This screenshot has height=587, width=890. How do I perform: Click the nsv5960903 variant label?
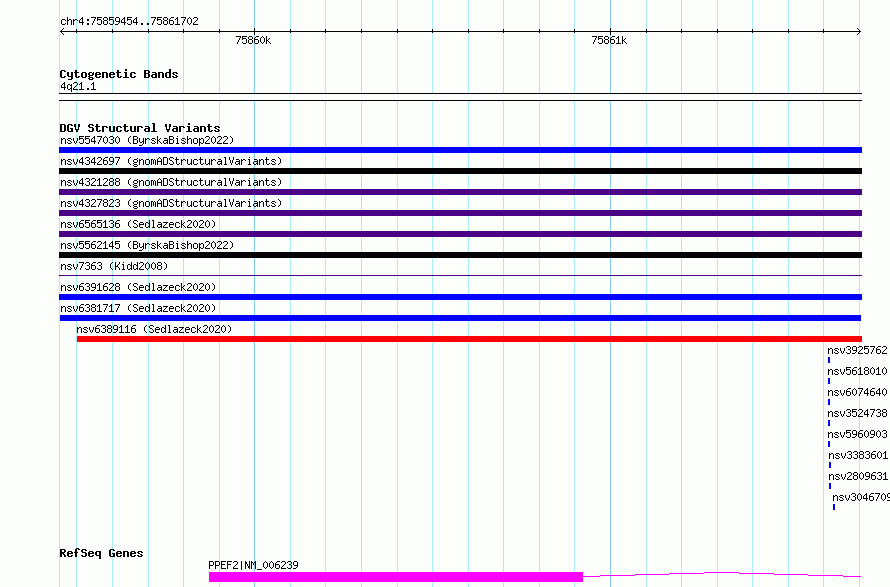pyautogui.click(x=857, y=434)
